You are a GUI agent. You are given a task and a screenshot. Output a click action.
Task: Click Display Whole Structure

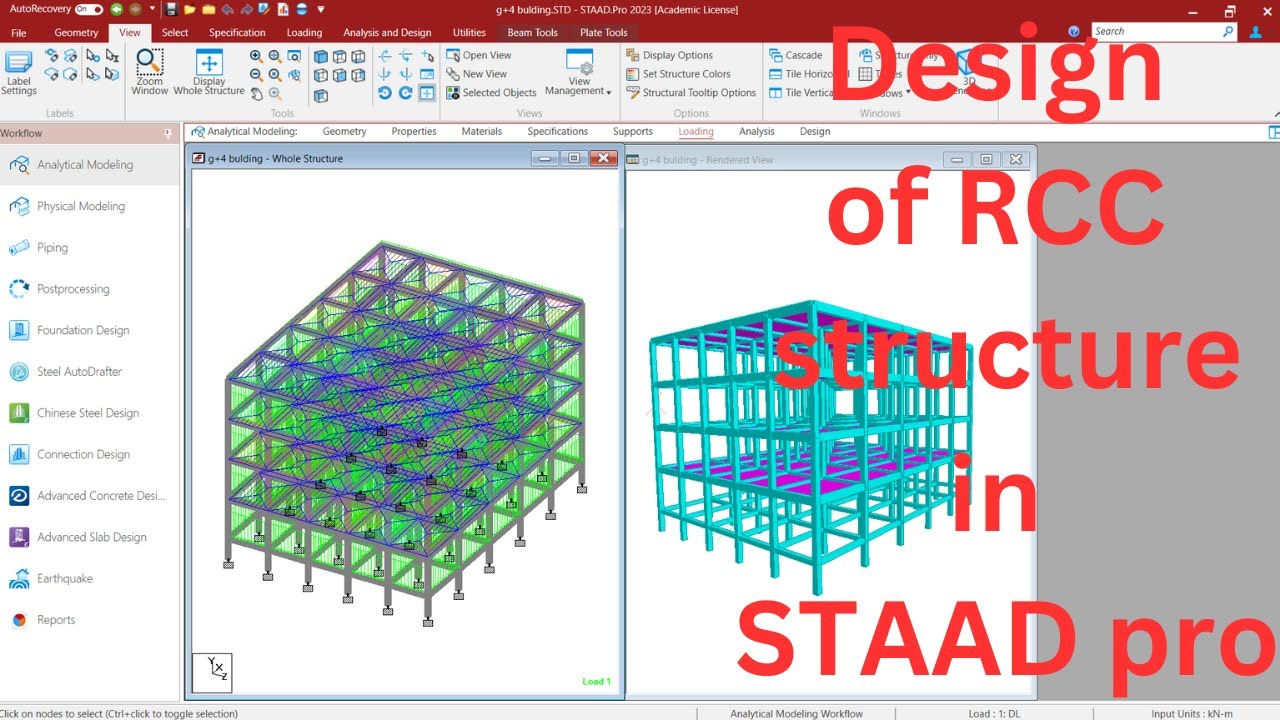point(209,72)
